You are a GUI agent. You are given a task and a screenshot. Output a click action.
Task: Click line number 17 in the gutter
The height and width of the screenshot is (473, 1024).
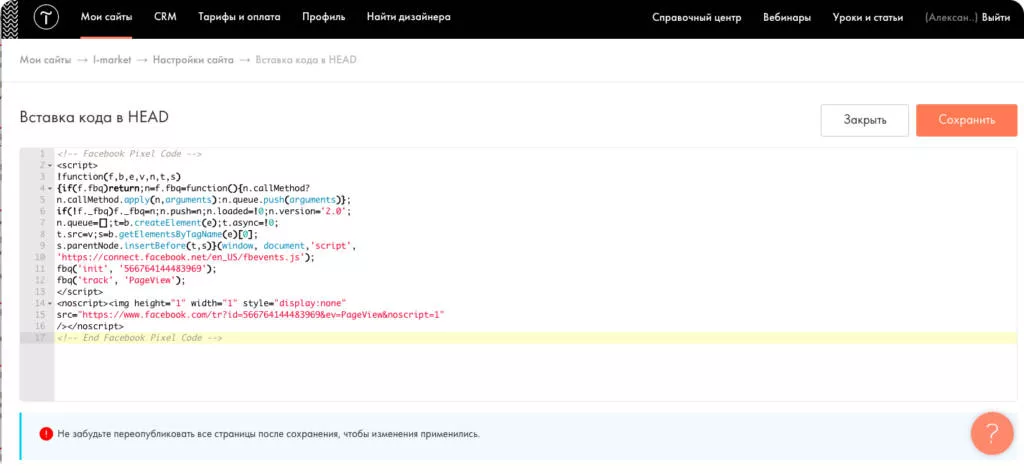coord(41,338)
